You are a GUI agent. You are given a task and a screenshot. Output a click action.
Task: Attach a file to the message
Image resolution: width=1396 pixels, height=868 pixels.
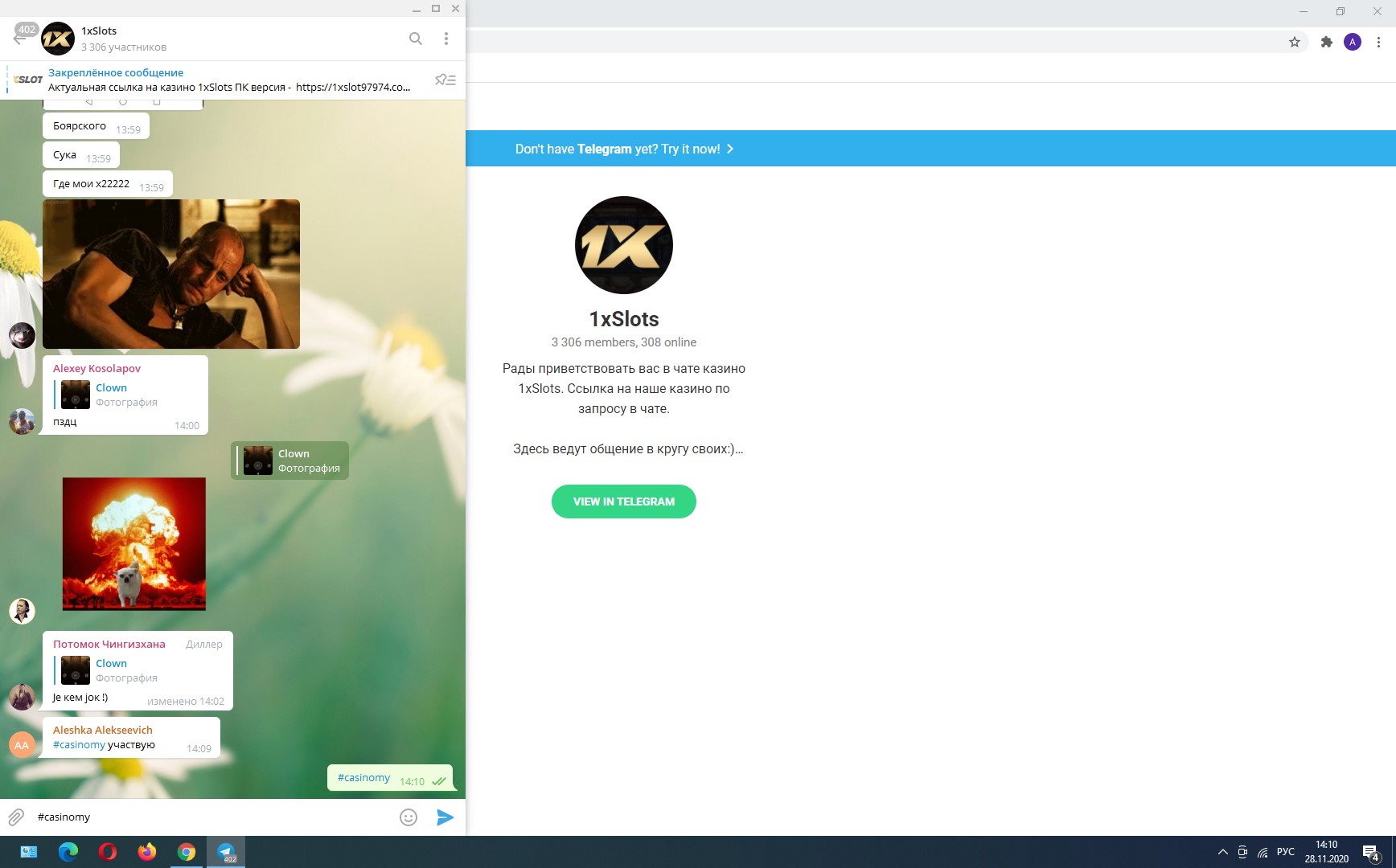16,817
